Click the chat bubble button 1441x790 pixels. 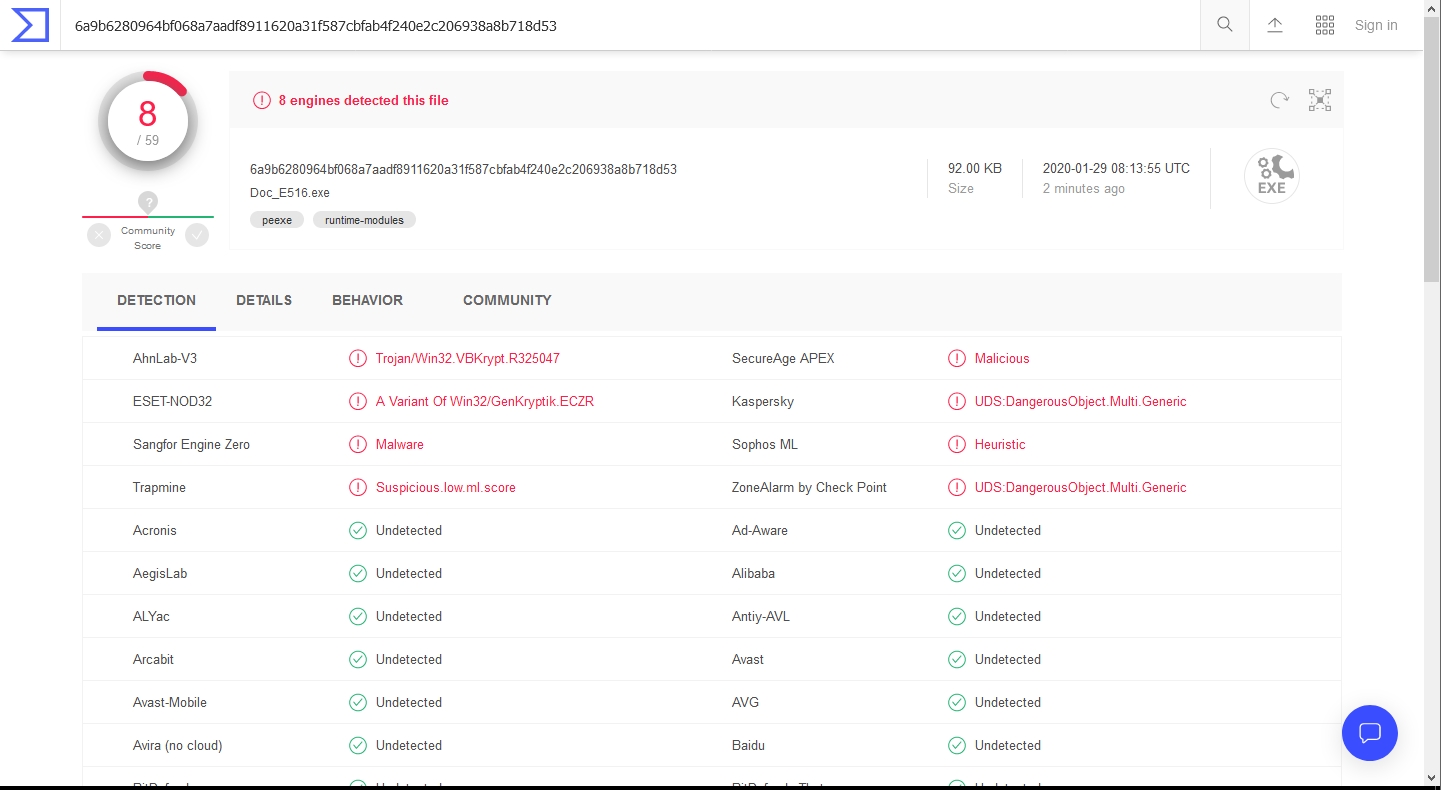(1369, 733)
